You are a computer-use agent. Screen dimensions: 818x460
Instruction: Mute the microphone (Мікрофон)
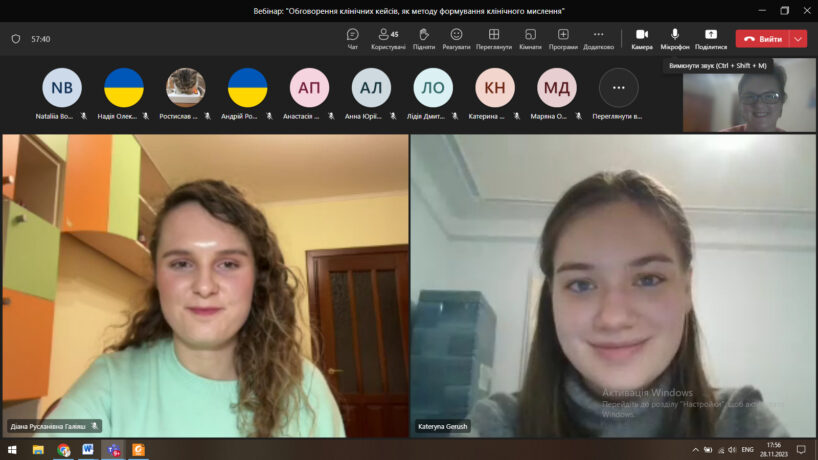point(675,38)
